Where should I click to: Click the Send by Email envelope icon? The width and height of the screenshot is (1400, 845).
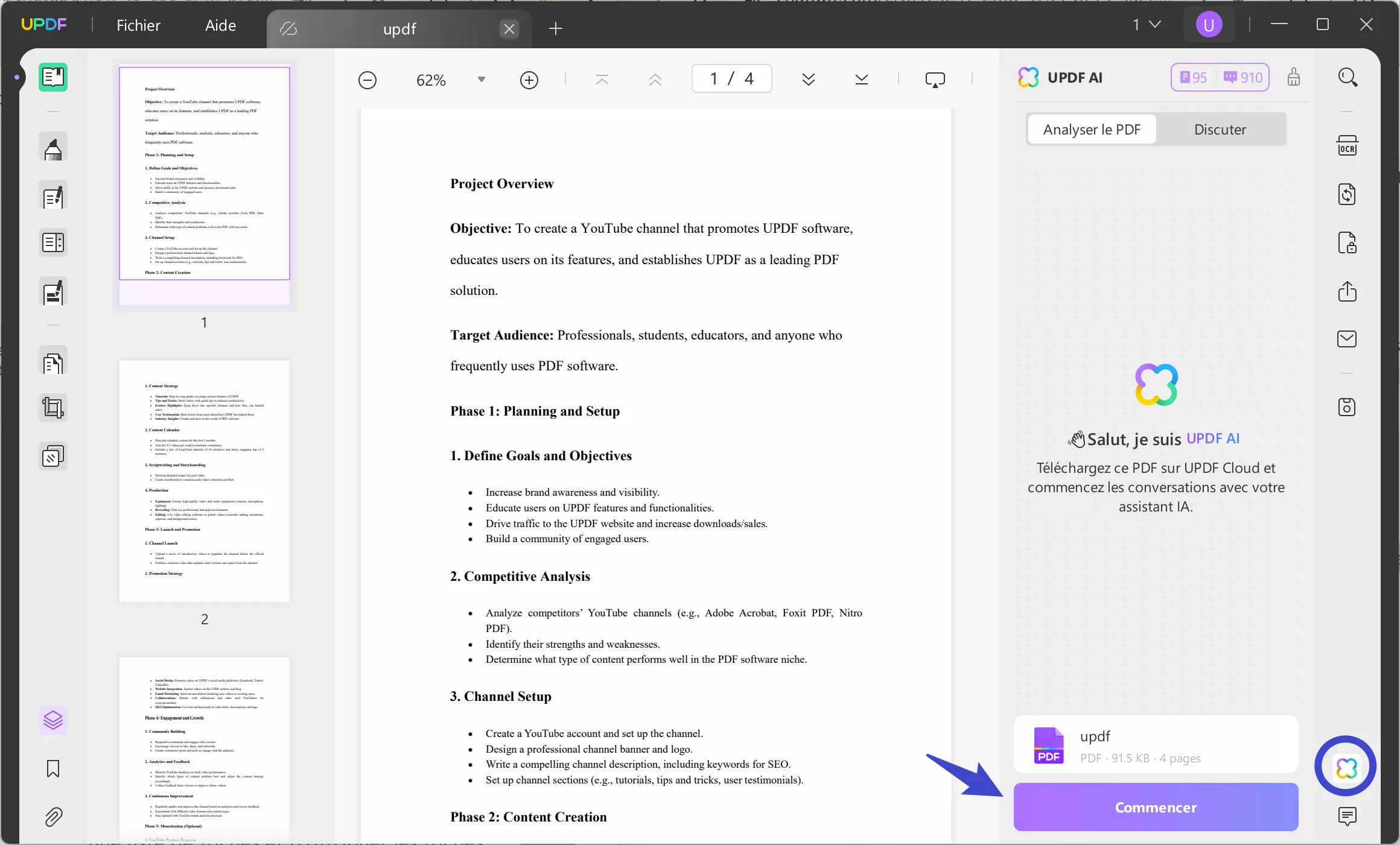click(1347, 339)
